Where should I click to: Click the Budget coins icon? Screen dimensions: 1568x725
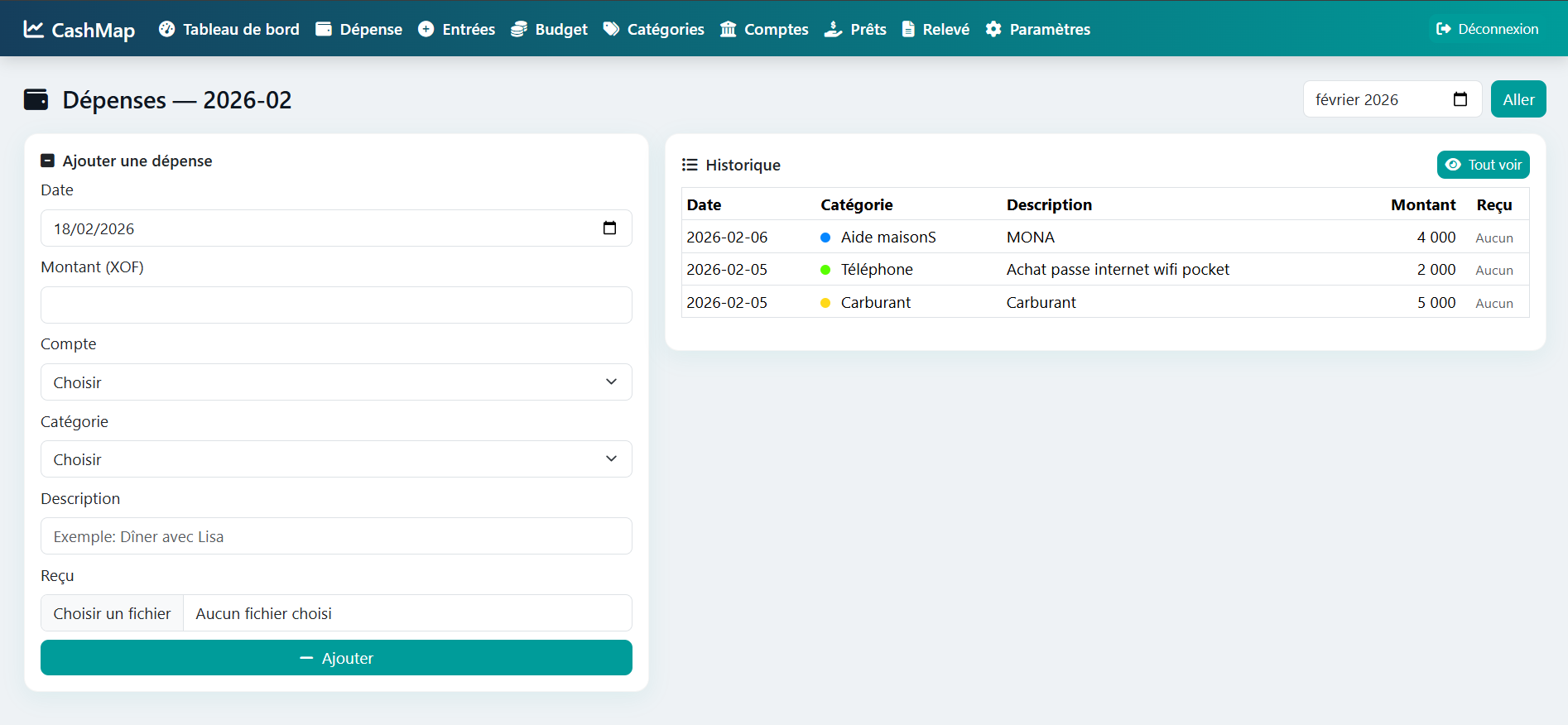519,29
